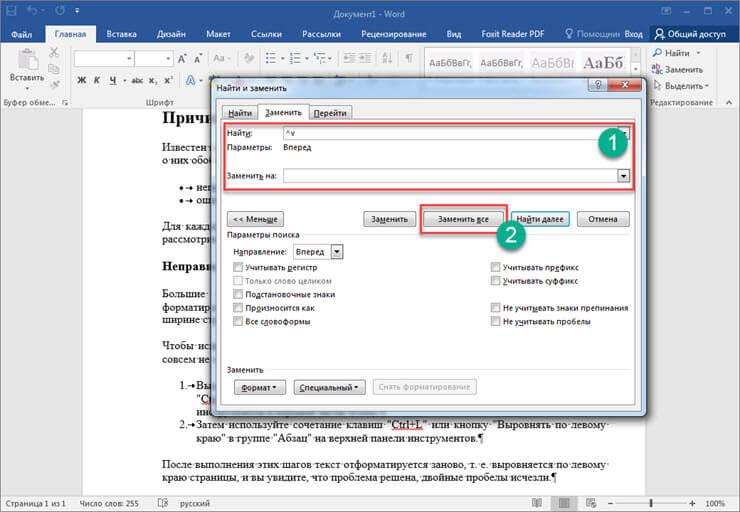Enable 'Произносится как' checkbox
The height and width of the screenshot is (512, 740).
point(238,308)
